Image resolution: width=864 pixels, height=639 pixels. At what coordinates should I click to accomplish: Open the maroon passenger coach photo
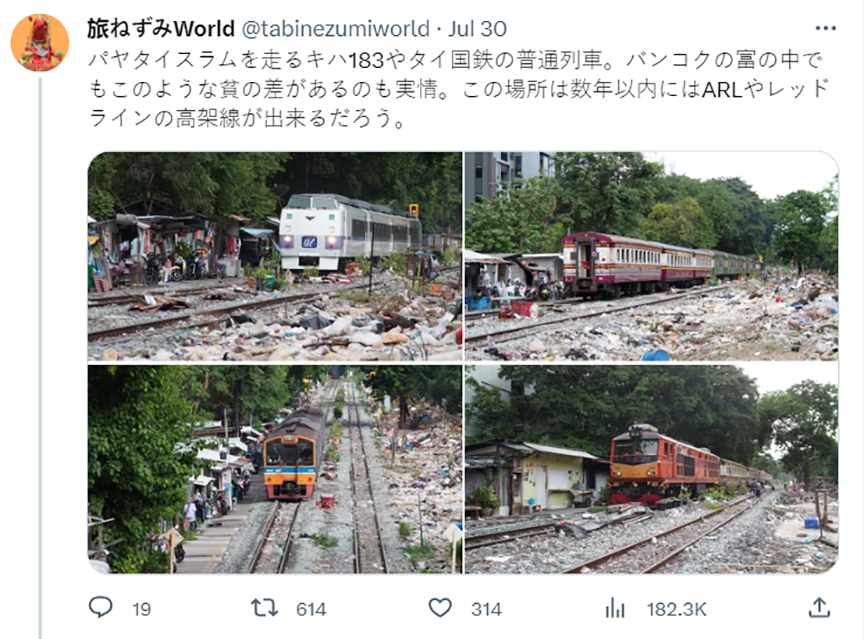(x=651, y=256)
